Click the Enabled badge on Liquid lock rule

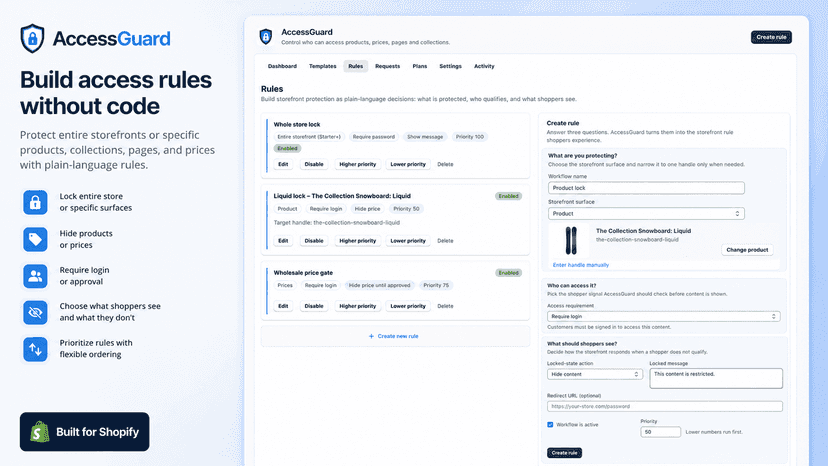(x=509, y=196)
